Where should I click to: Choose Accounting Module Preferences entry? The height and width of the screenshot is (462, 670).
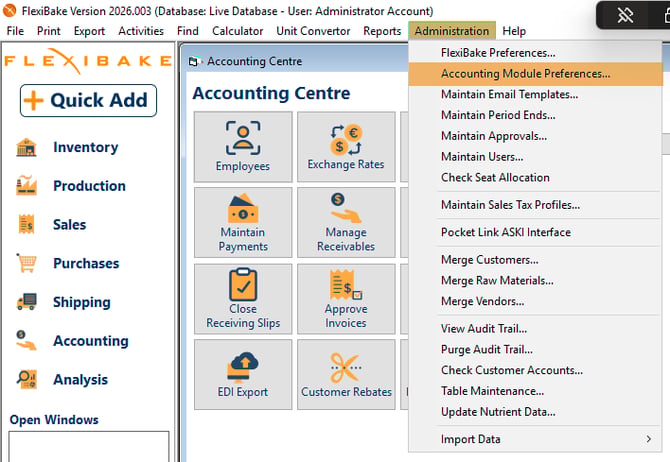click(535, 74)
